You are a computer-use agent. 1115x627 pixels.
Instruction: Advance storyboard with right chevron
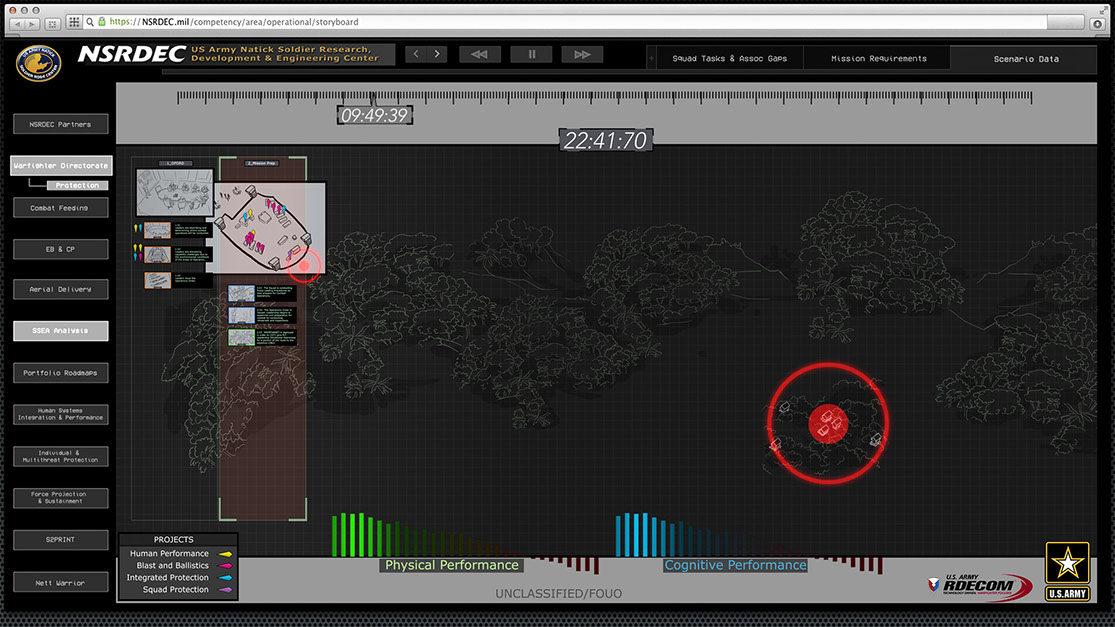point(438,54)
